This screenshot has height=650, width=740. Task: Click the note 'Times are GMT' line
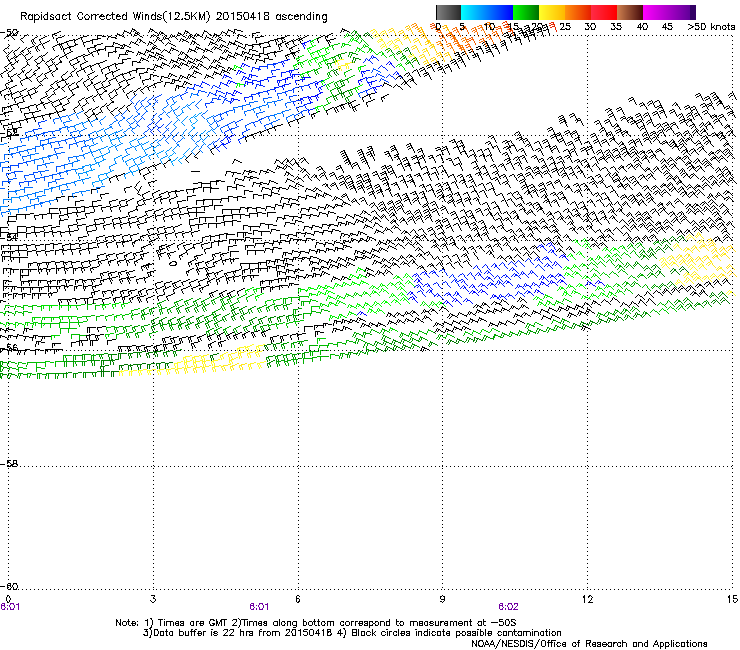click(316, 623)
